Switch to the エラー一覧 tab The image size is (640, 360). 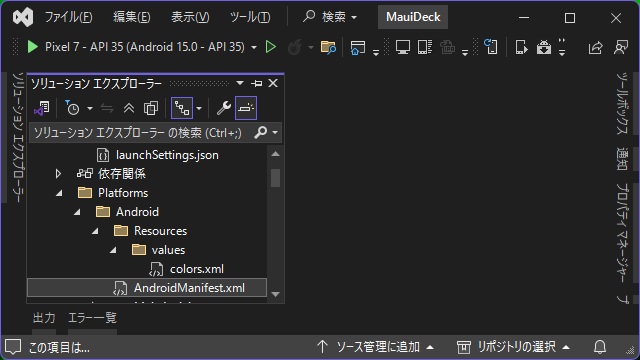point(92,318)
